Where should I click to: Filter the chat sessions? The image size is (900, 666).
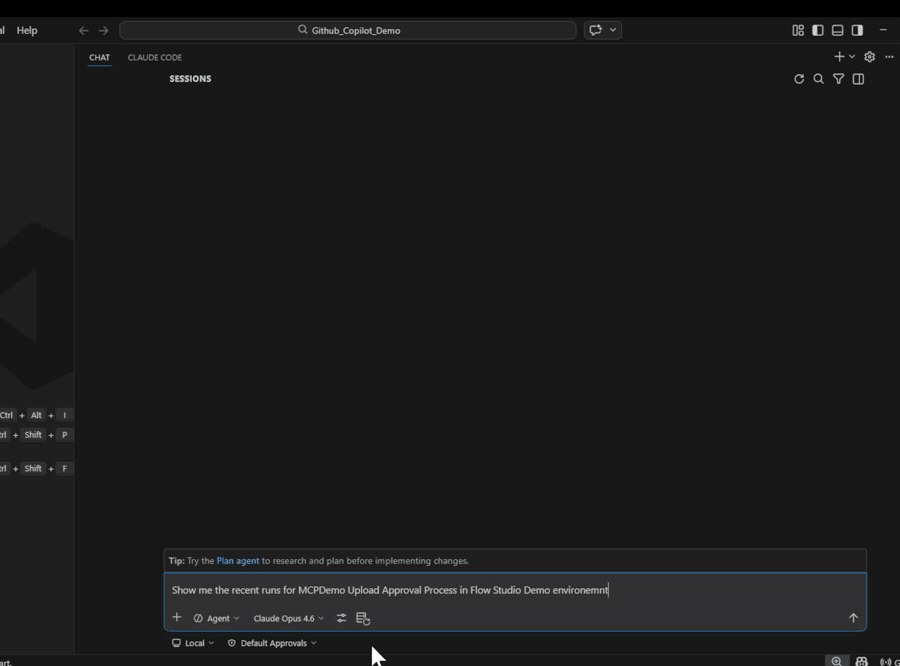(x=839, y=79)
